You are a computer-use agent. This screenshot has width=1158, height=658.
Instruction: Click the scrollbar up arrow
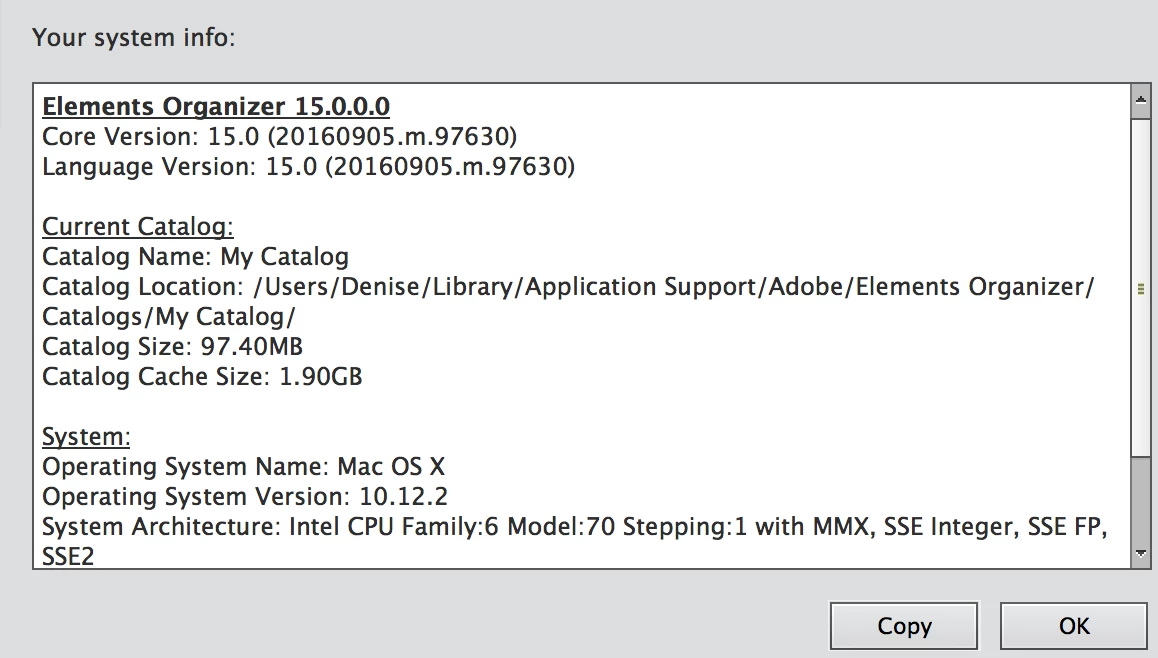(1141, 100)
